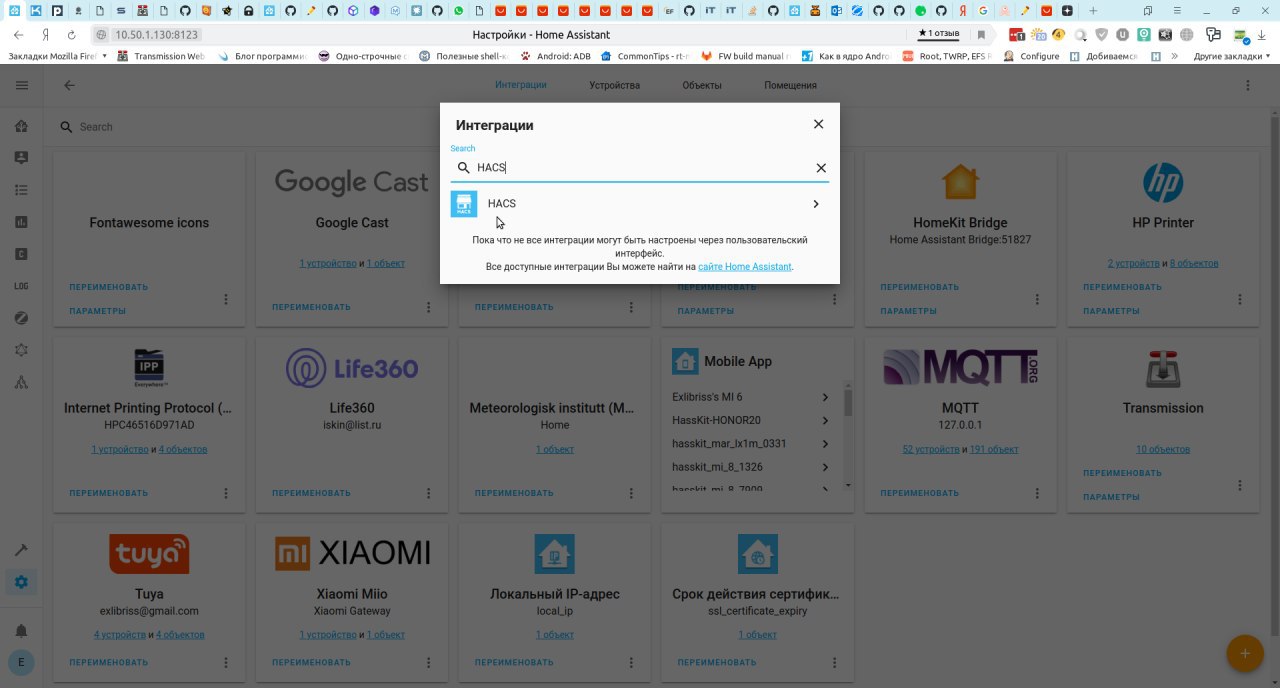Open the Settings gear sidebar icon
1280x688 pixels.
tap(22, 582)
